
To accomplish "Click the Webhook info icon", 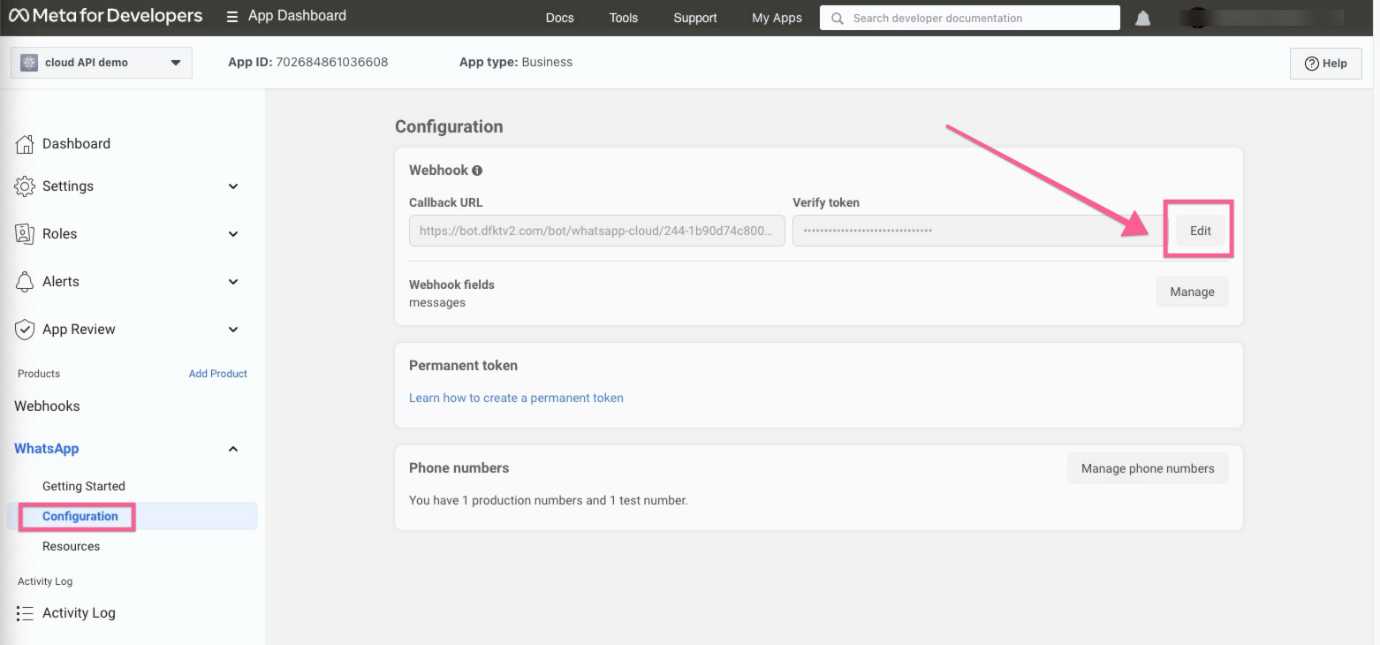I will (x=477, y=171).
